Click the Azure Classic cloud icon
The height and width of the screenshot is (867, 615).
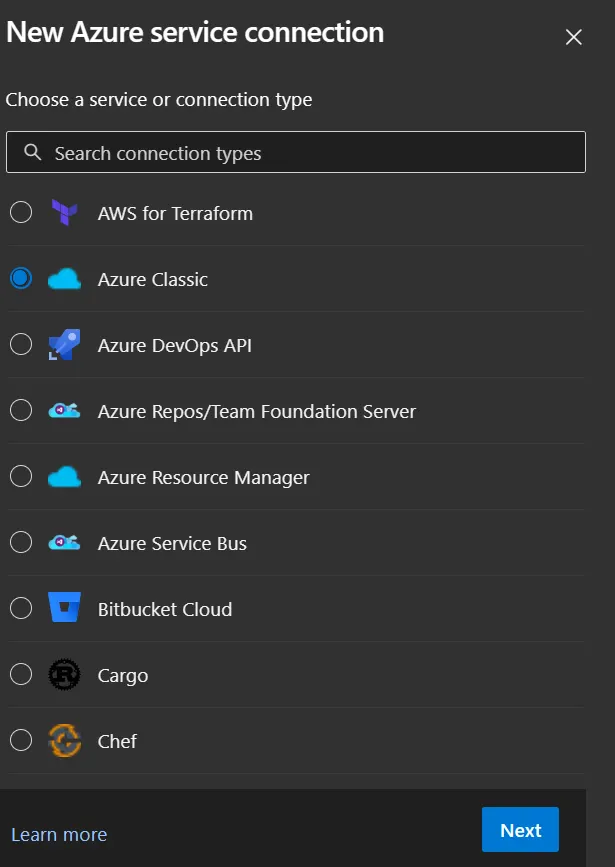64,279
